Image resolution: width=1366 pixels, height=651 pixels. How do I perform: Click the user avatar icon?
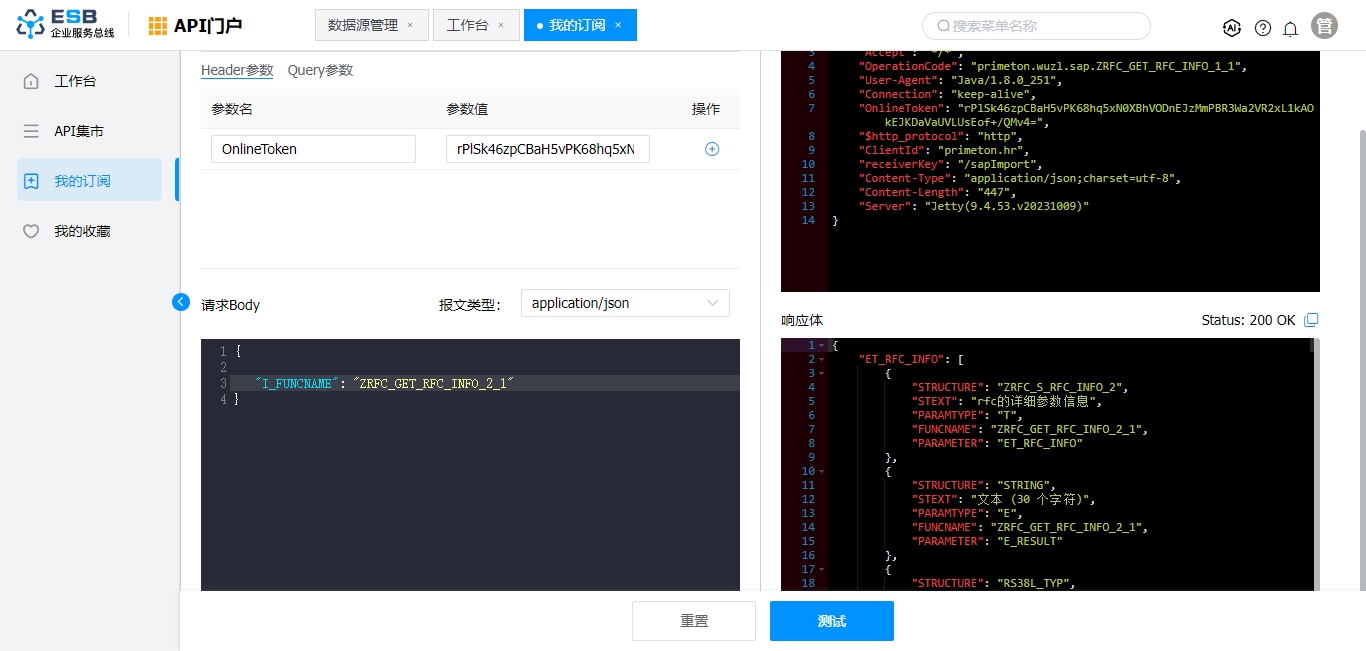pos(1324,26)
